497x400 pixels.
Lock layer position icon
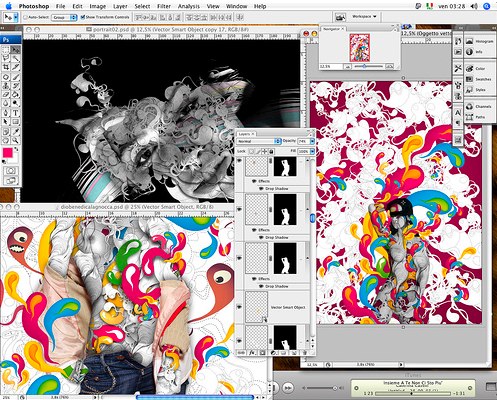(x=265, y=152)
